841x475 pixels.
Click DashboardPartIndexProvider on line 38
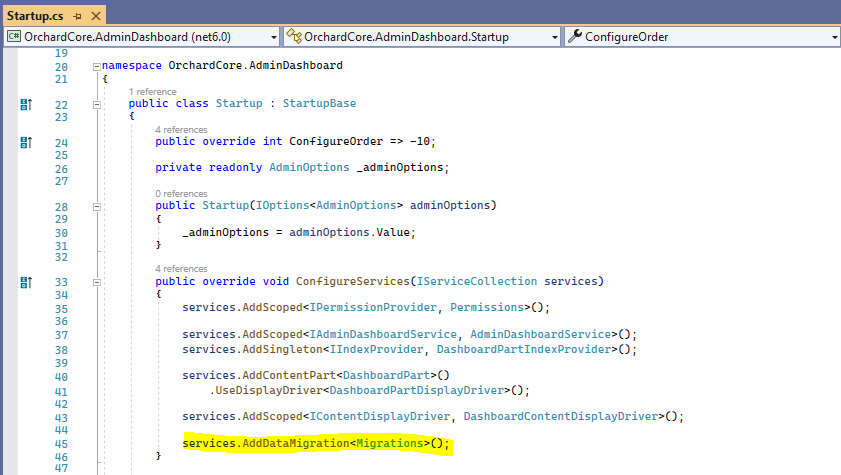(524, 350)
